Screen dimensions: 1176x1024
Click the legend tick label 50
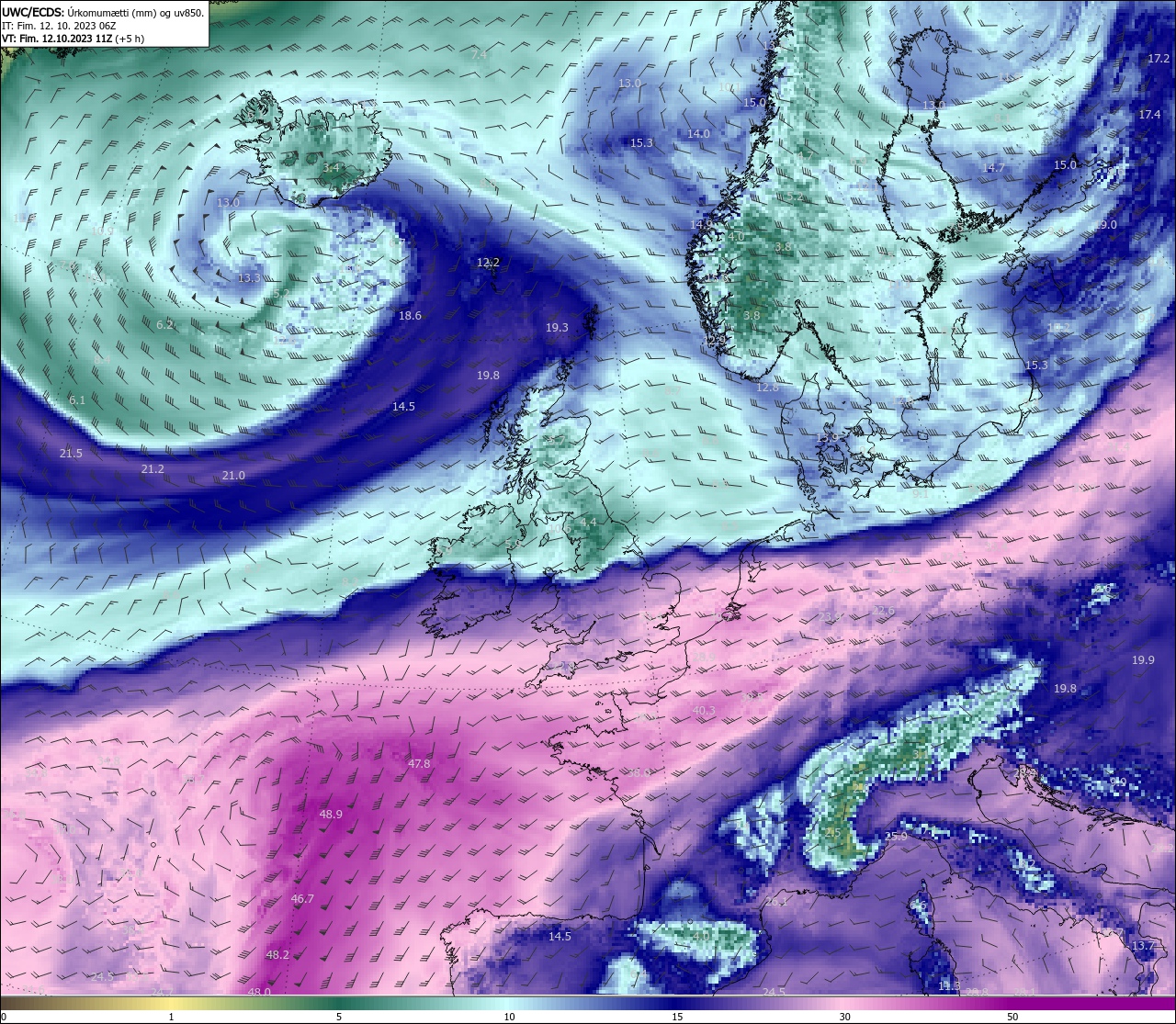[x=1012, y=1017]
